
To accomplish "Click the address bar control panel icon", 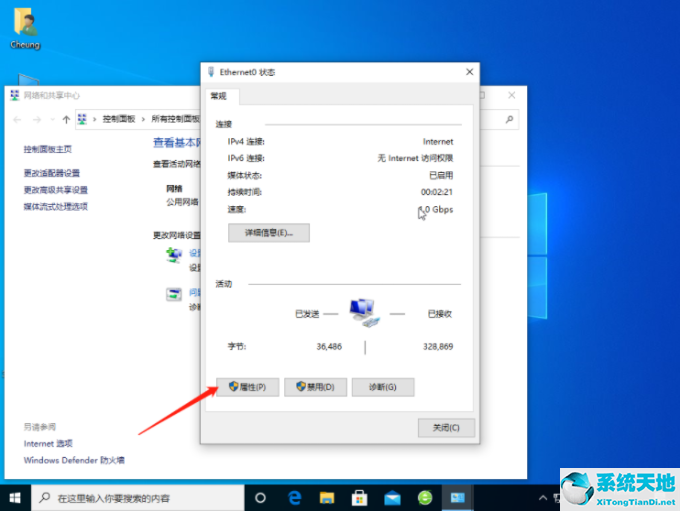I will click(x=82, y=119).
